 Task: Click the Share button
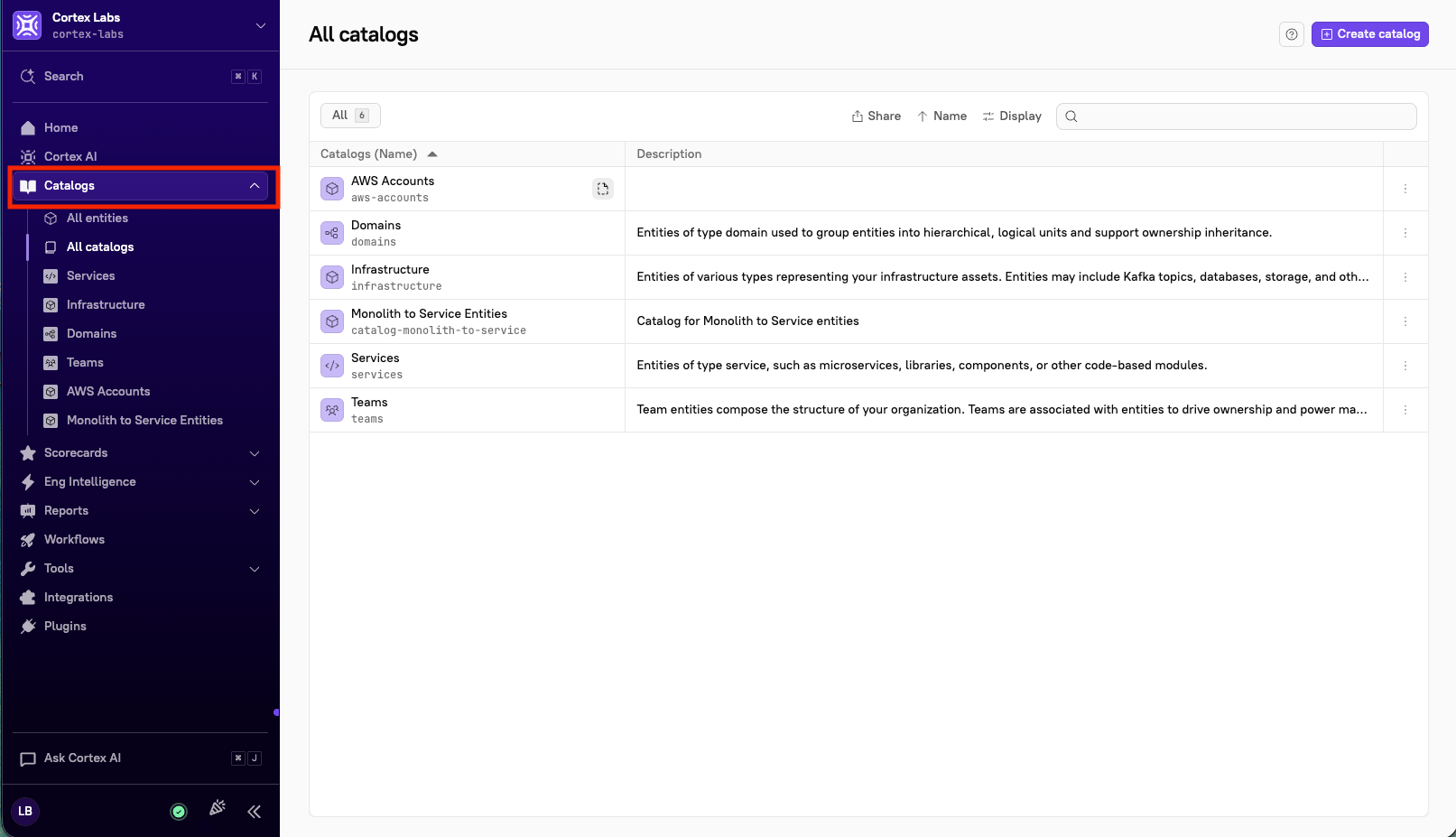876,116
